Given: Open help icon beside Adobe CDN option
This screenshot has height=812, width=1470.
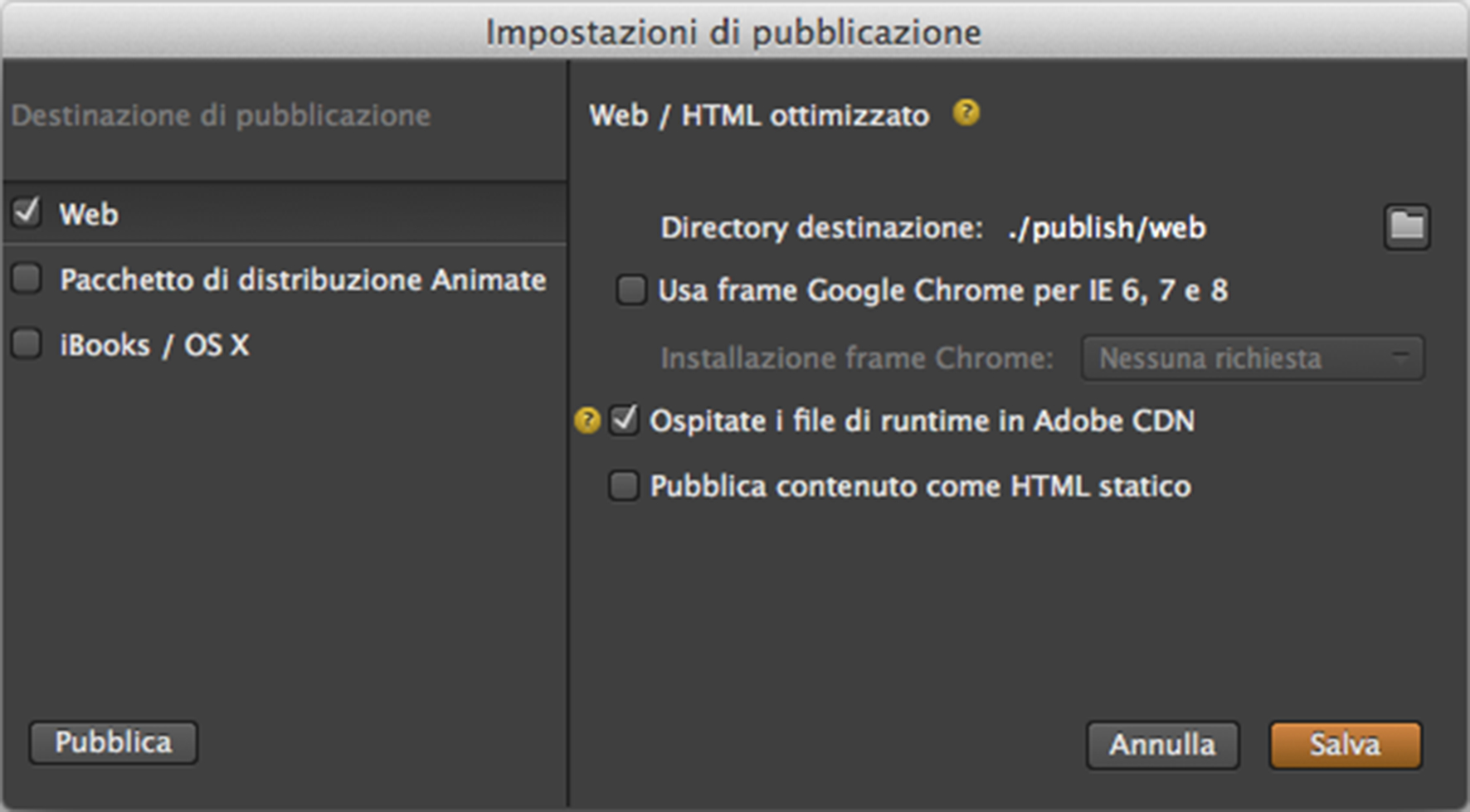Looking at the screenshot, I should pos(587,421).
